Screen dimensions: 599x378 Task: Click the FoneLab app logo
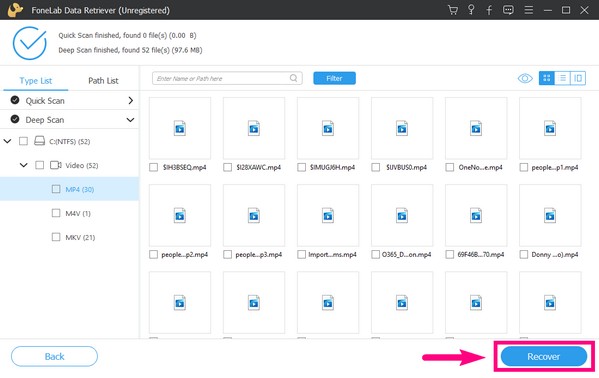15,10
